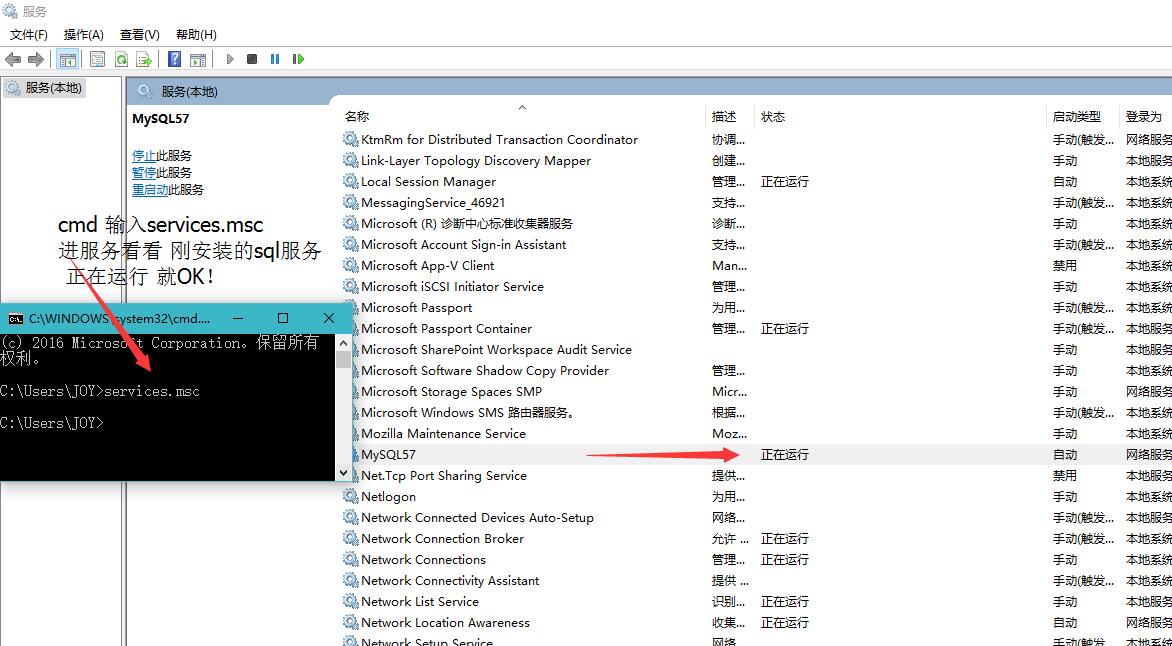The width and height of the screenshot is (1172, 646).
Task: Click the Start Service play icon
Action: pyautogui.click(x=230, y=59)
